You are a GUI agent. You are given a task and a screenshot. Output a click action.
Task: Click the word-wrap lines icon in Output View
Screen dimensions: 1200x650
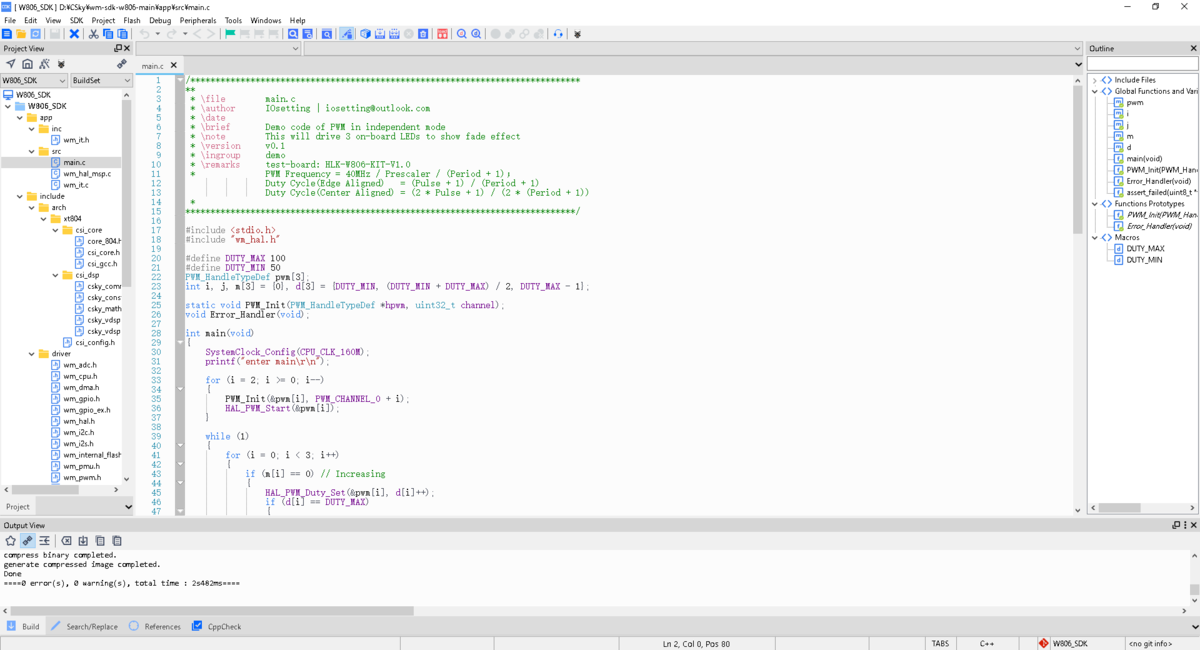coord(44,541)
